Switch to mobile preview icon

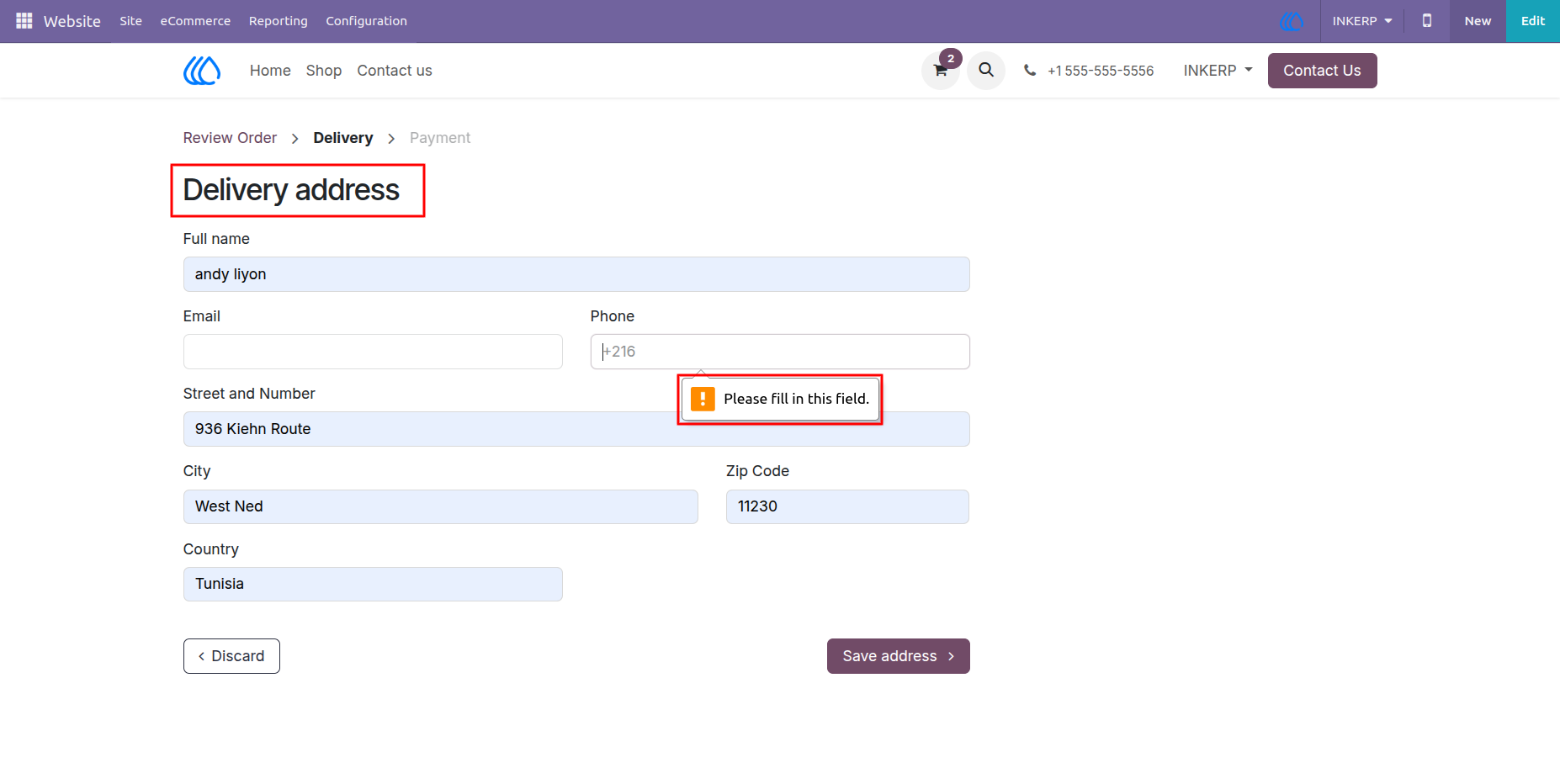[1427, 21]
